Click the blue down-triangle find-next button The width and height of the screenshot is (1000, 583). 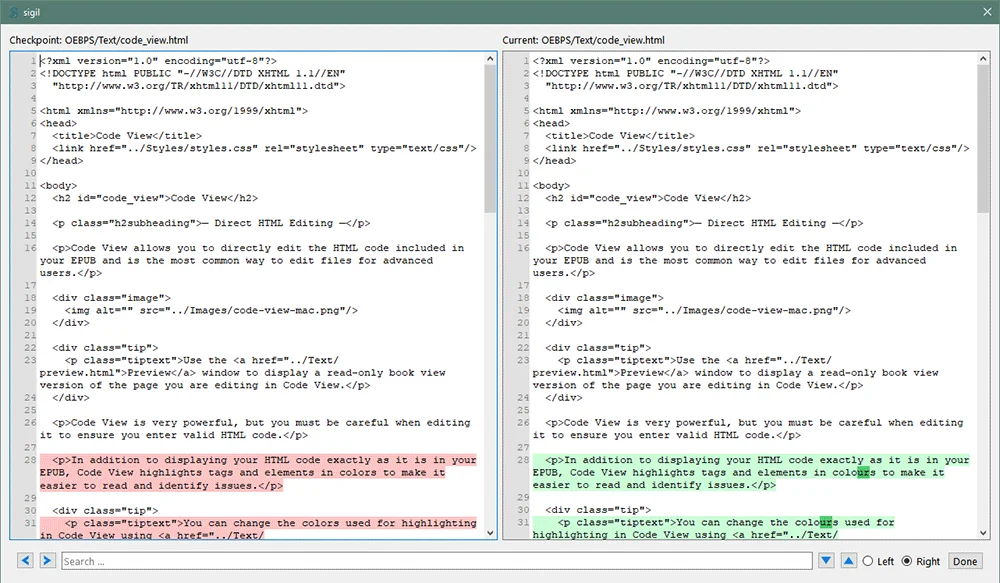coord(827,561)
